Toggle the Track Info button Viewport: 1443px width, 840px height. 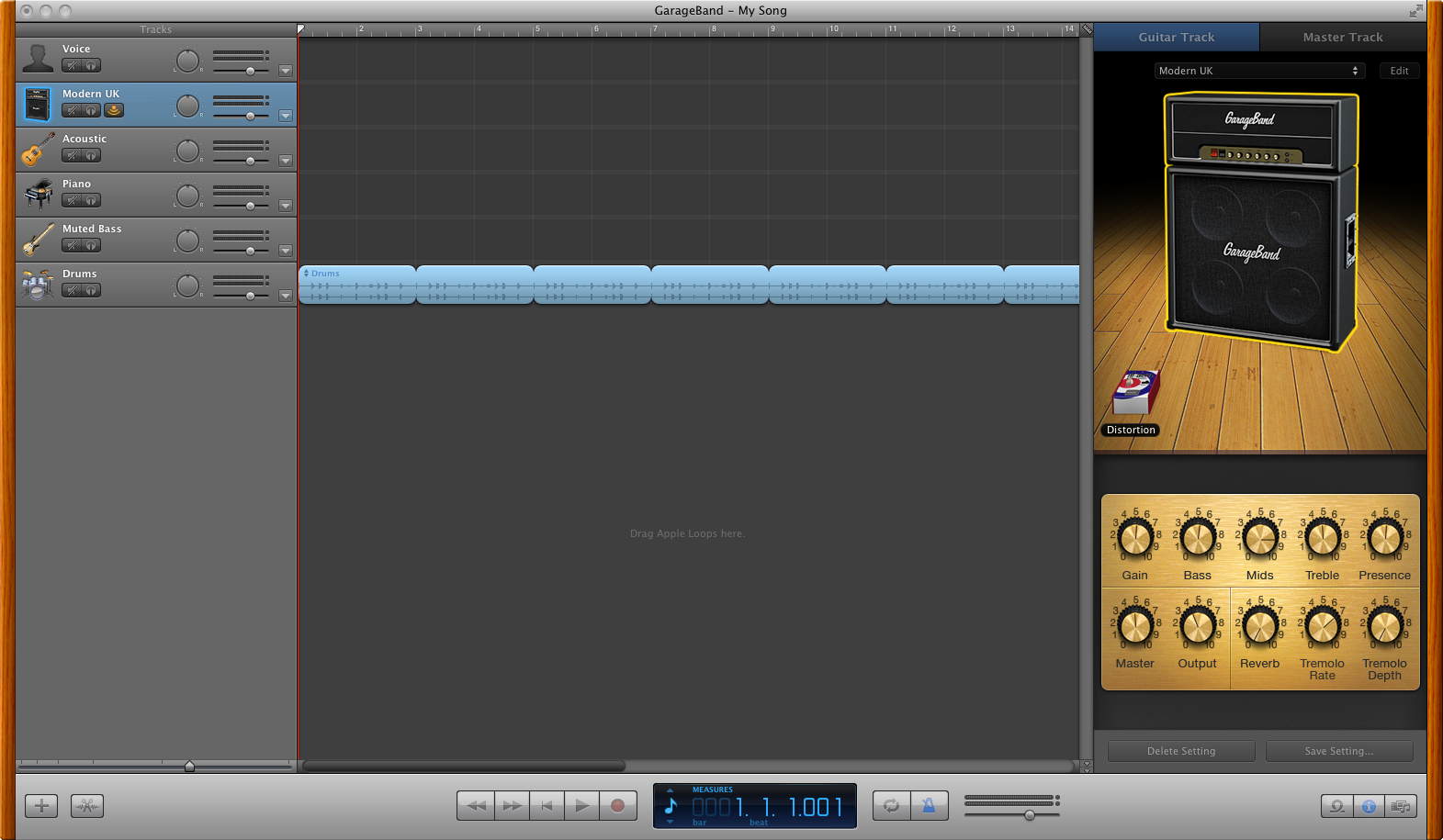[1369, 806]
